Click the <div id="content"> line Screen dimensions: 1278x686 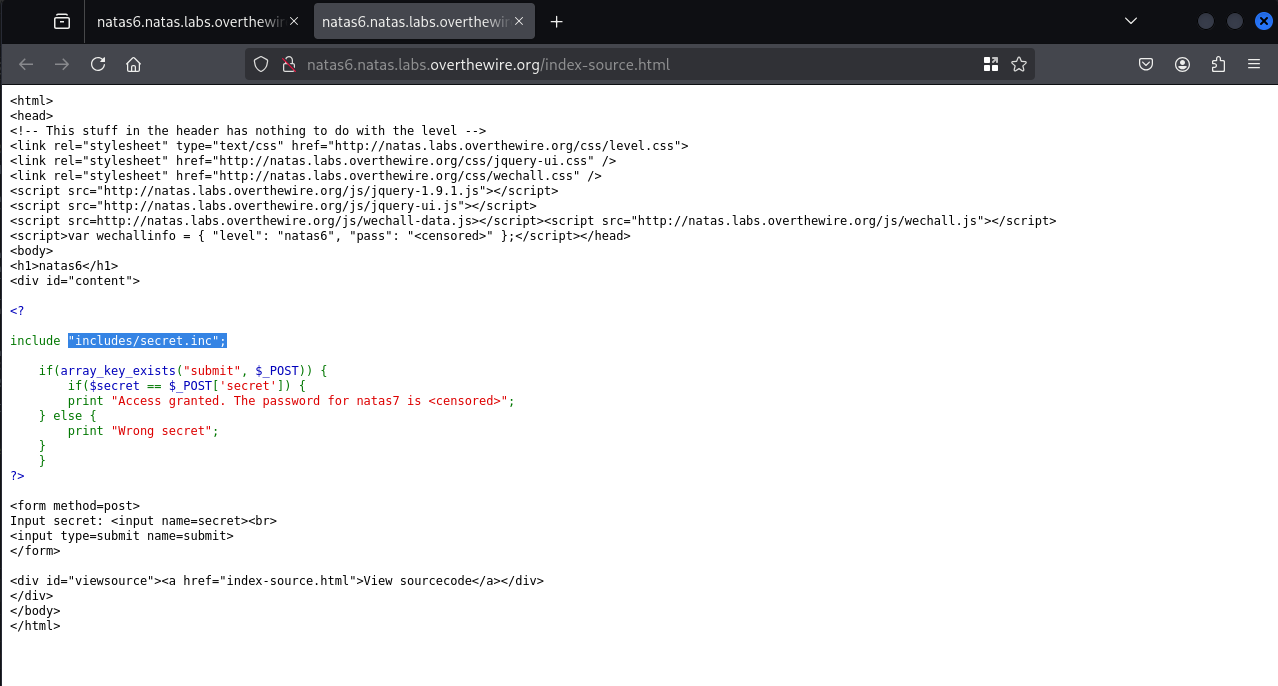coord(75,281)
